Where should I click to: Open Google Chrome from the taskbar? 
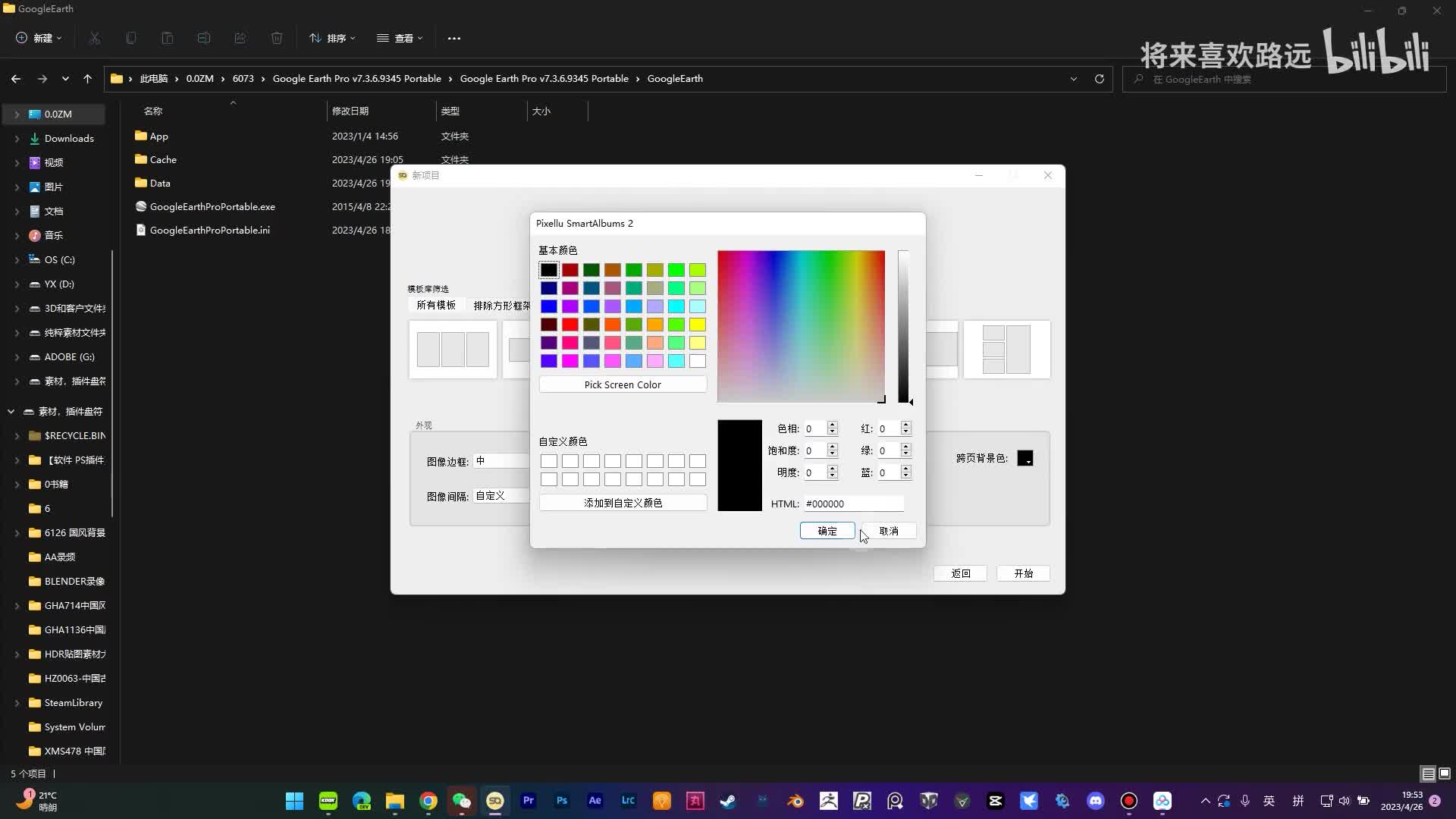[428, 801]
